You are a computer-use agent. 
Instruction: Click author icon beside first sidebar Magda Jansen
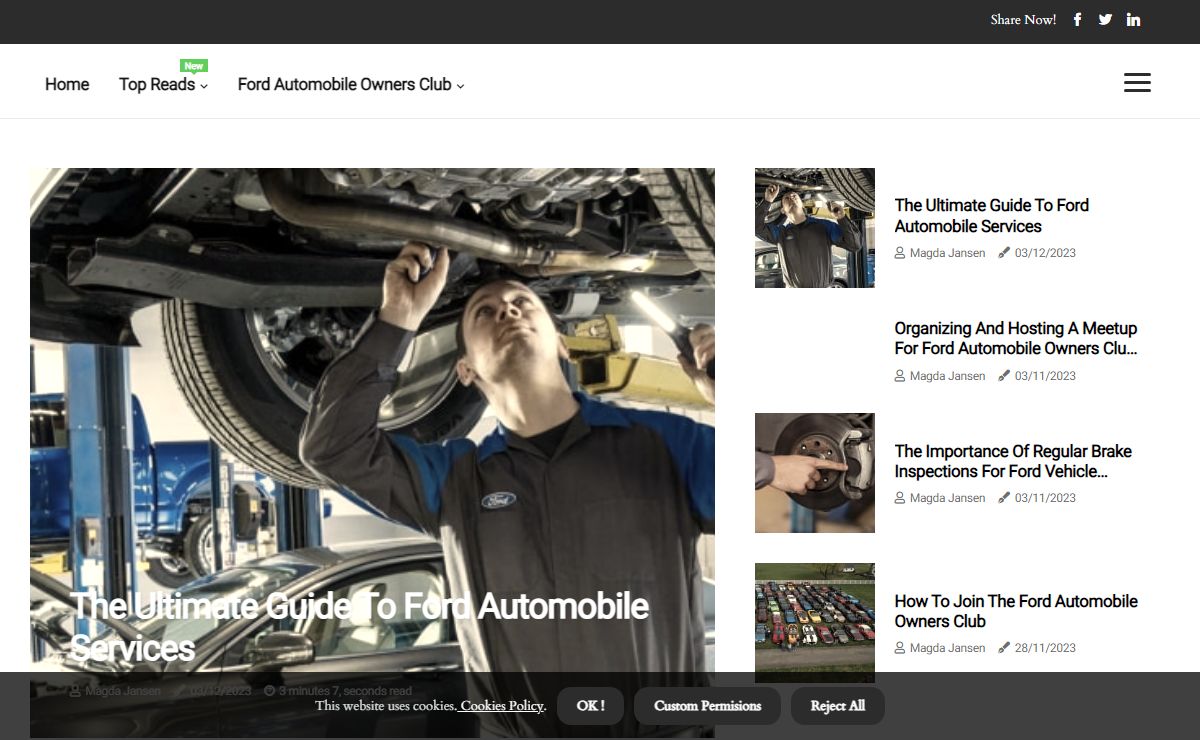point(900,253)
